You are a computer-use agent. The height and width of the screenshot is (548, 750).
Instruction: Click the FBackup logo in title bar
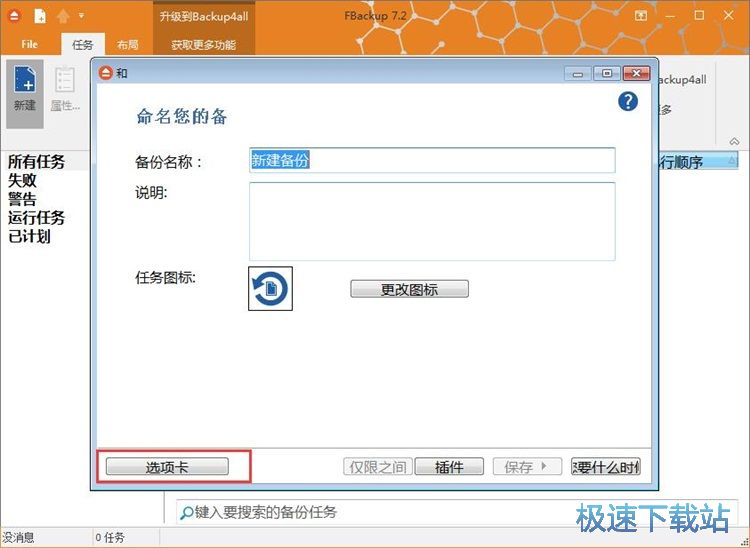pyautogui.click(x=14, y=16)
